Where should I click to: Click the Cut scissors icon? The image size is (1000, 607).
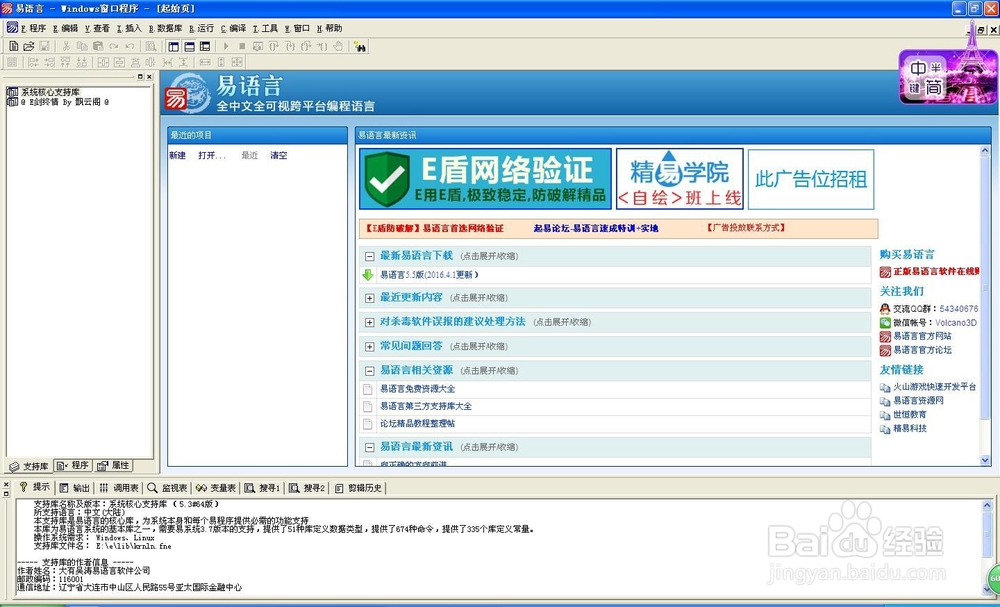pyautogui.click(x=66, y=46)
